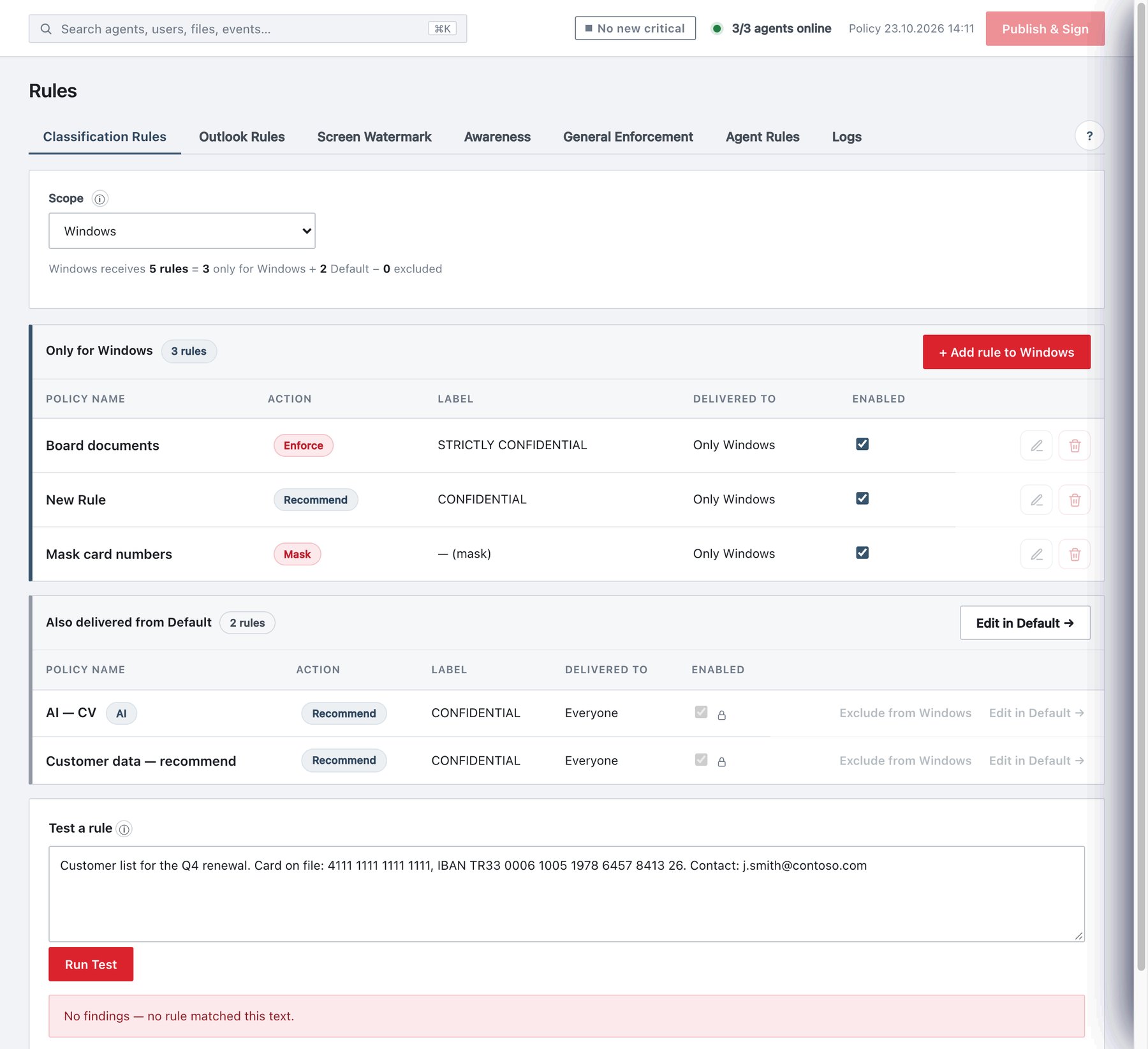This screenshot has width=1148, height=1049.
Task: Open the Scope info tooltip icon
Action: click(x=99, y=199)
